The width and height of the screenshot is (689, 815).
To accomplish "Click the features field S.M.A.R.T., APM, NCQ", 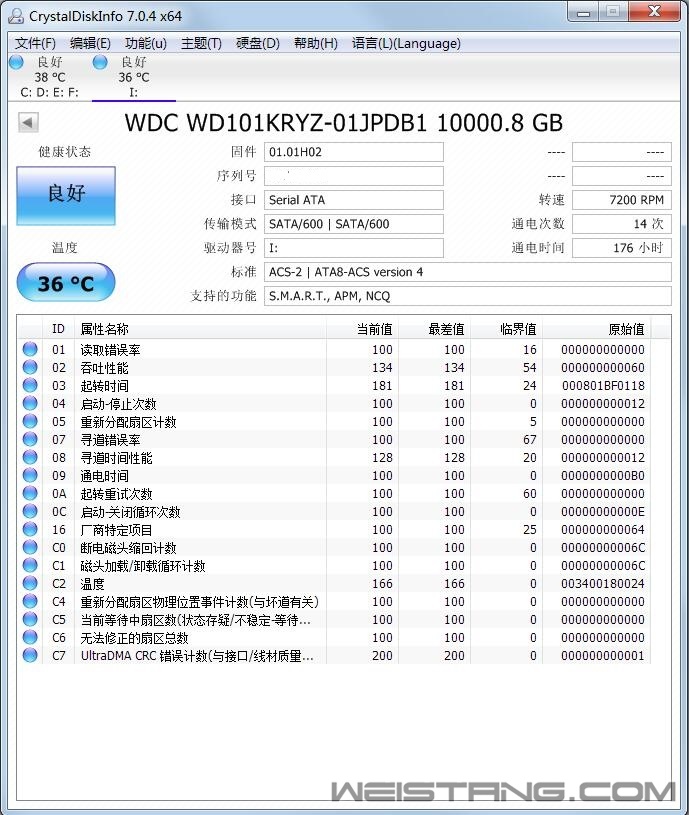I will coord(468,296).
